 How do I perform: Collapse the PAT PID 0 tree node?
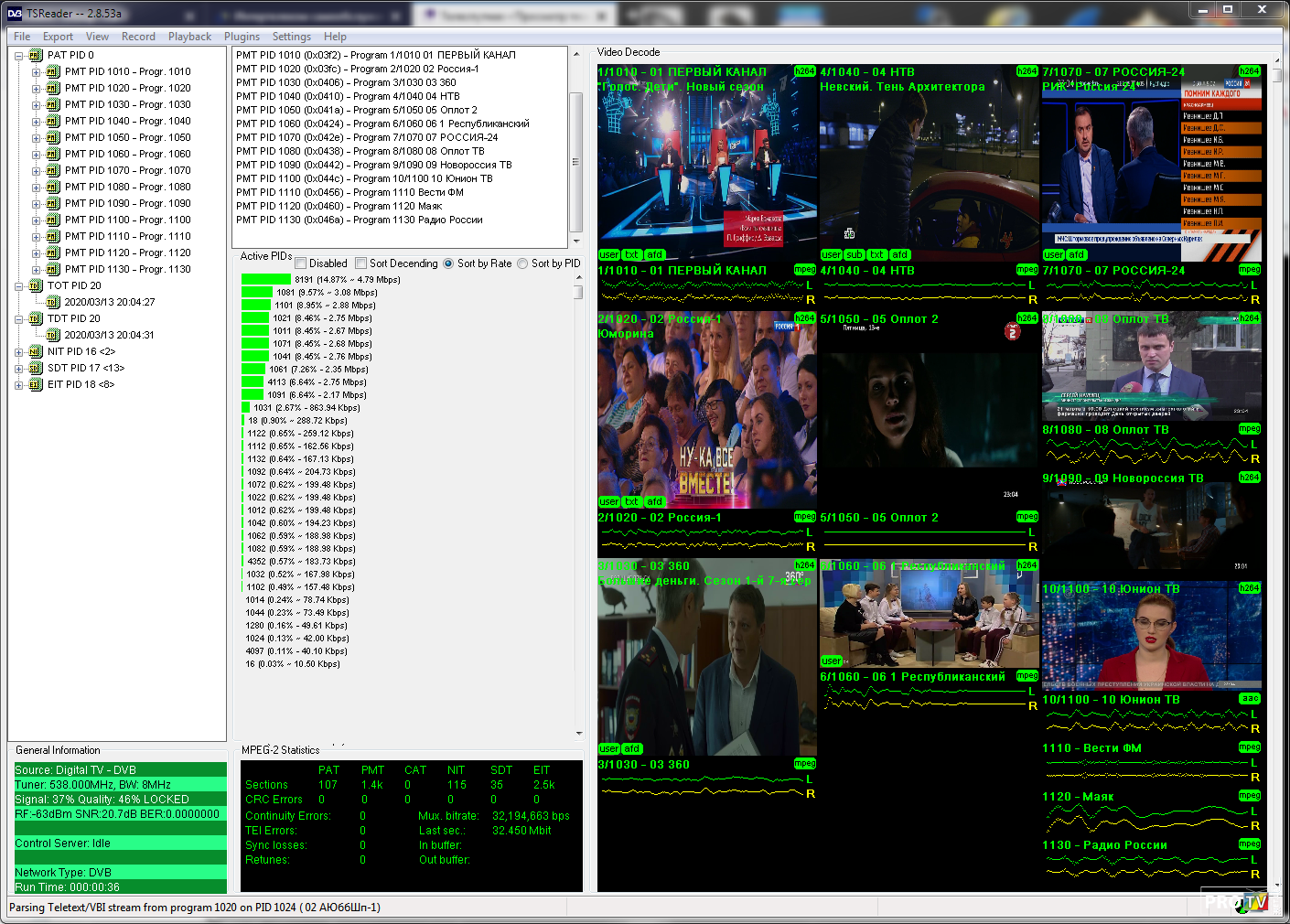point(19,56)
